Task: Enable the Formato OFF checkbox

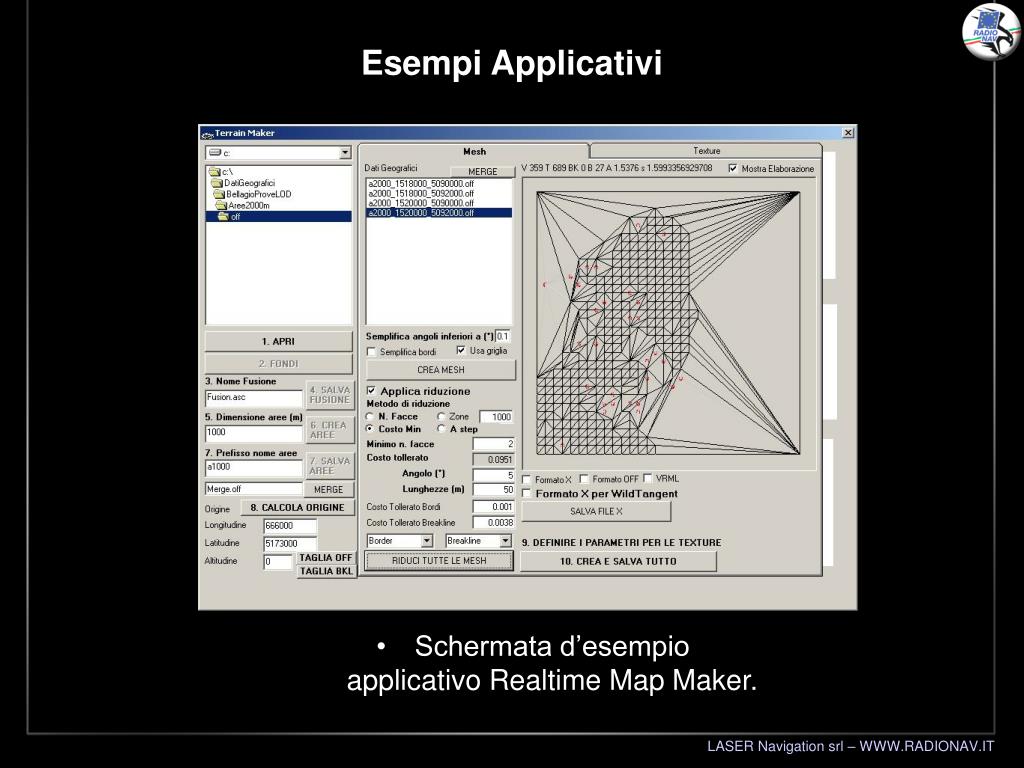Action: pos(584,479)
